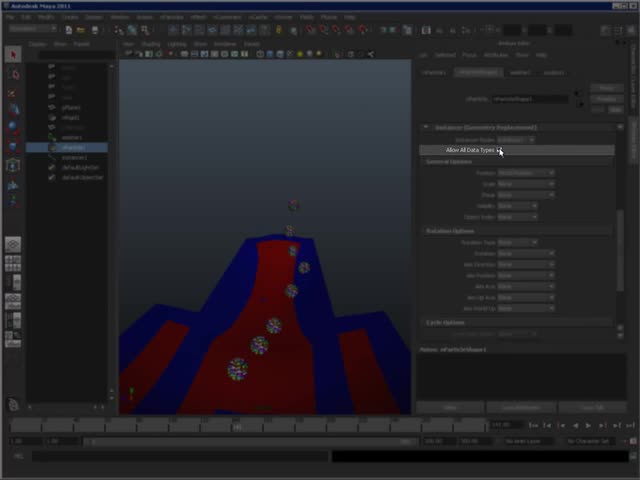
Task: Open the Position dropdown under General Options
Action: [x=526, y=173]
